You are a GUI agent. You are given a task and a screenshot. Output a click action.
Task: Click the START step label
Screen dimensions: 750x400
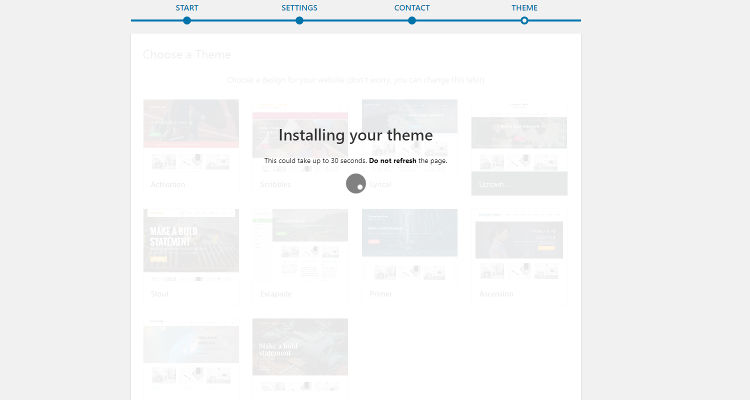coord(186,8)
